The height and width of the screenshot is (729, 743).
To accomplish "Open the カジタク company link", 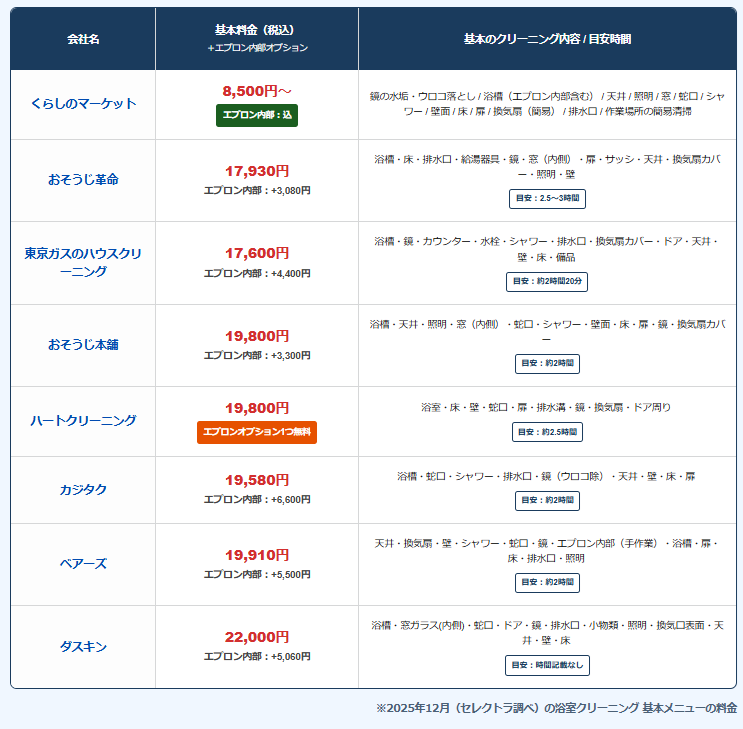I will (83, 490).
